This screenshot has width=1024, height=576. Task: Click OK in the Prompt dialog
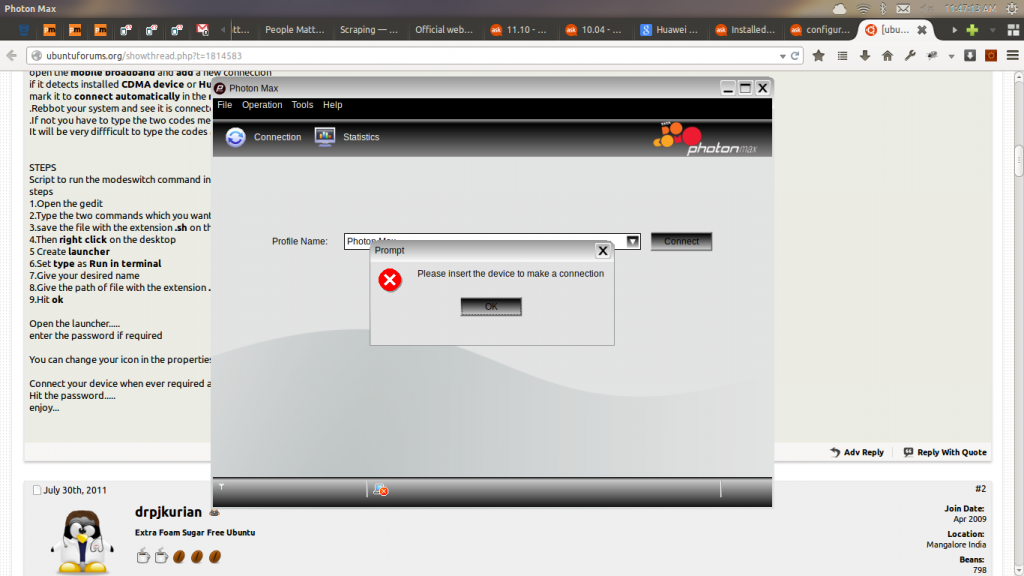pyautogui.click(x=491, y=306)
